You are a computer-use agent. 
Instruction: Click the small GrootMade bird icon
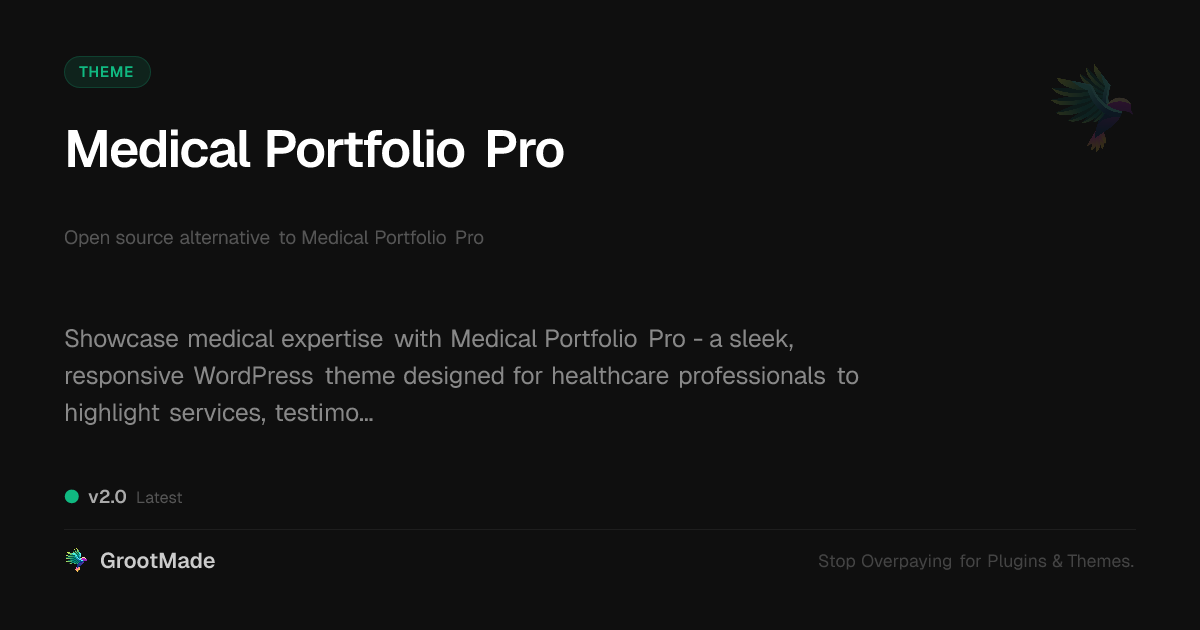[x=76, y=561]
